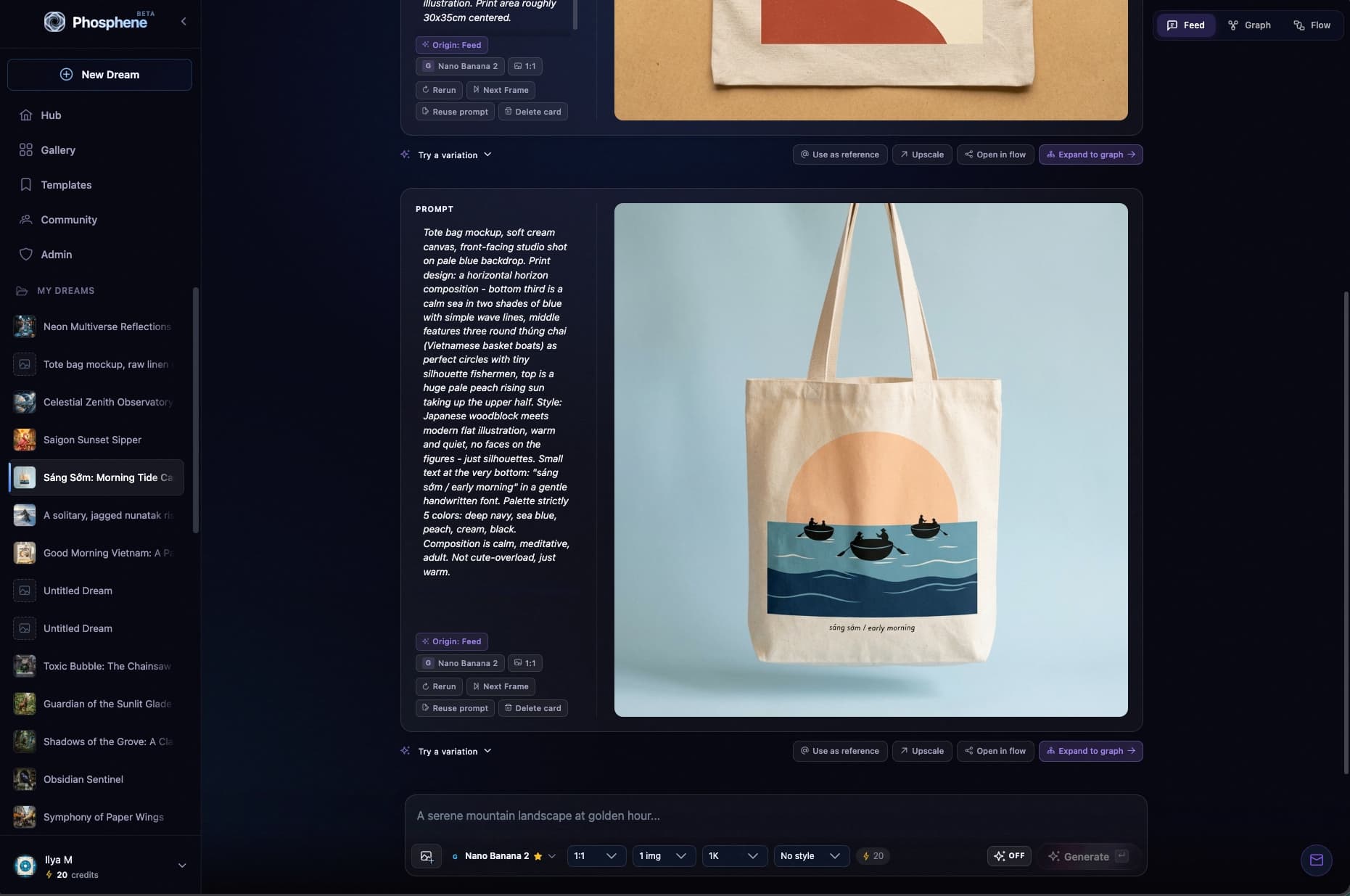Open Toxic Bubble: The Chainsaw dream

96,666
